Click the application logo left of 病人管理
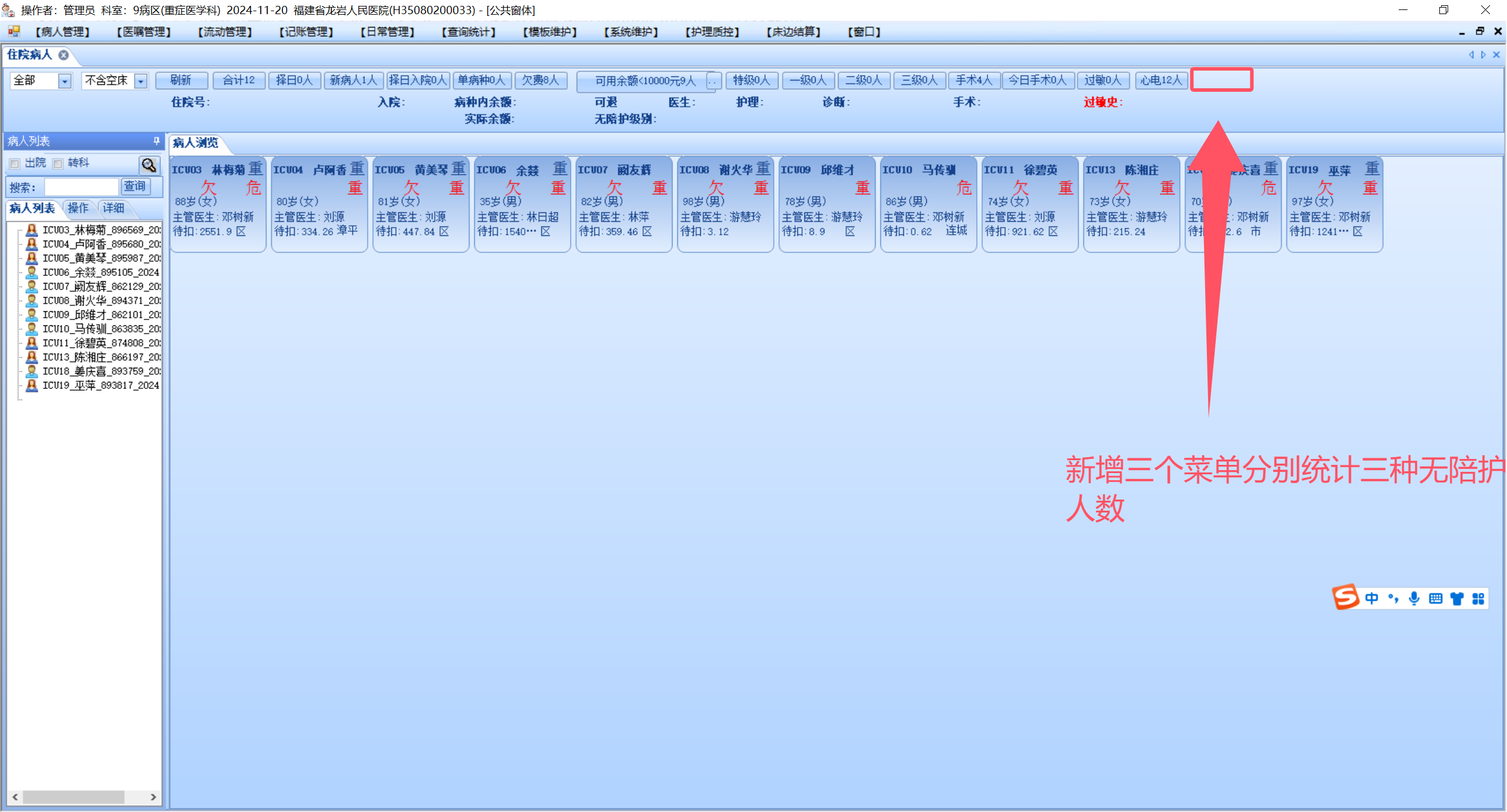 [14, 31]
